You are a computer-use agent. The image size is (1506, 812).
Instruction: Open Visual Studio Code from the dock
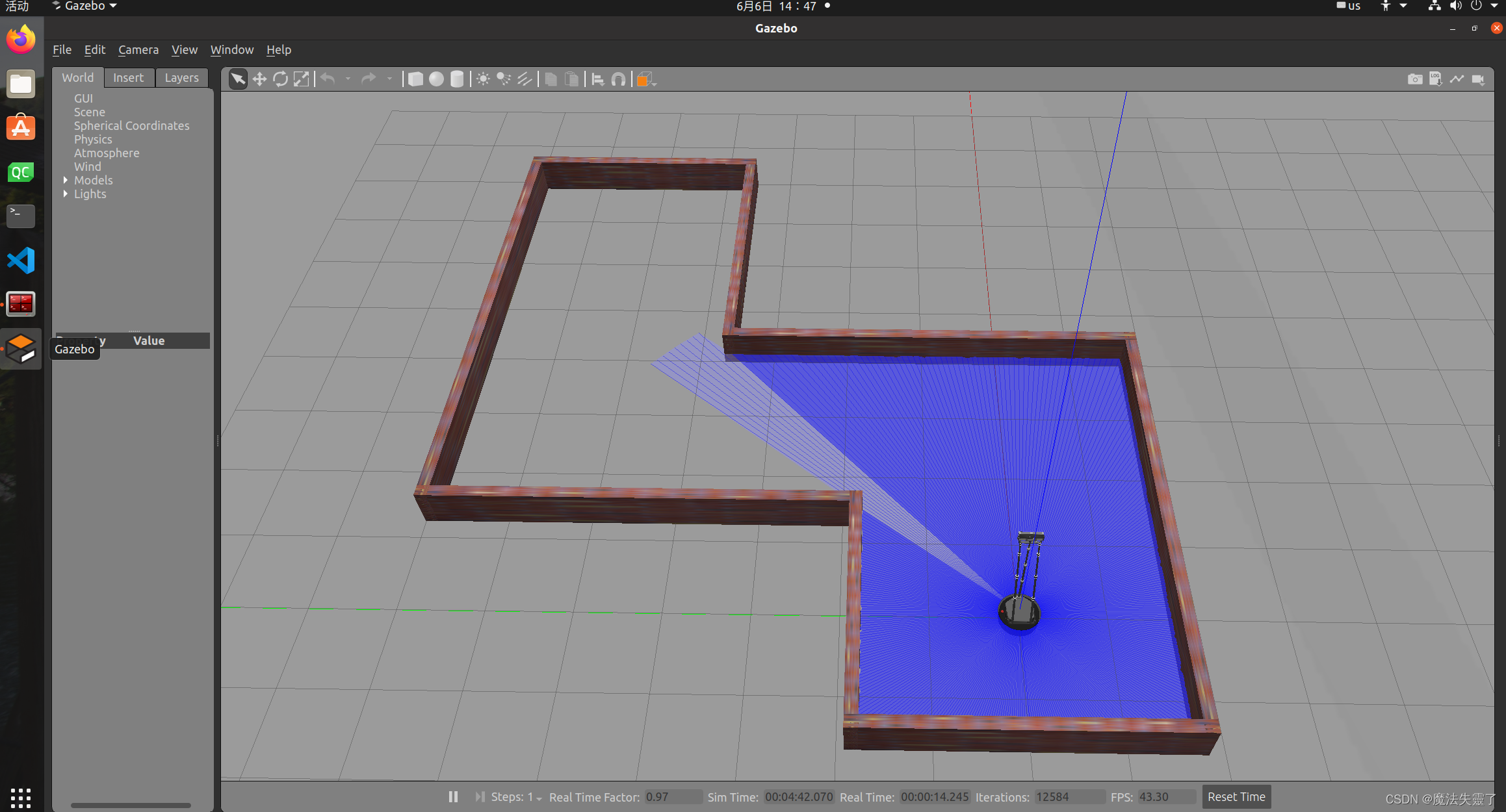21,260
